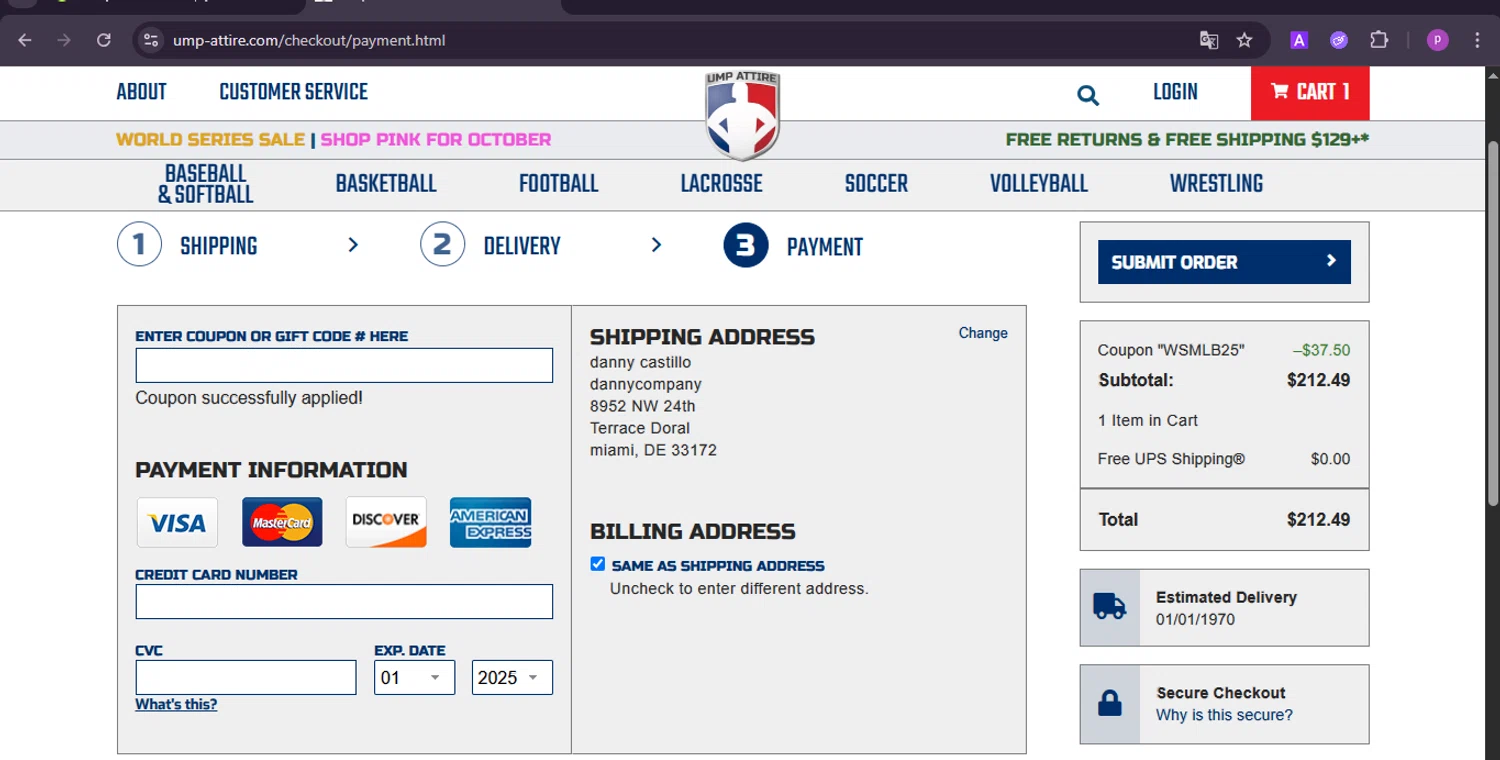This screenshot has width=1500, height=760.
Task: Reload the page with the refresh icon
Action: click(103, 40)
